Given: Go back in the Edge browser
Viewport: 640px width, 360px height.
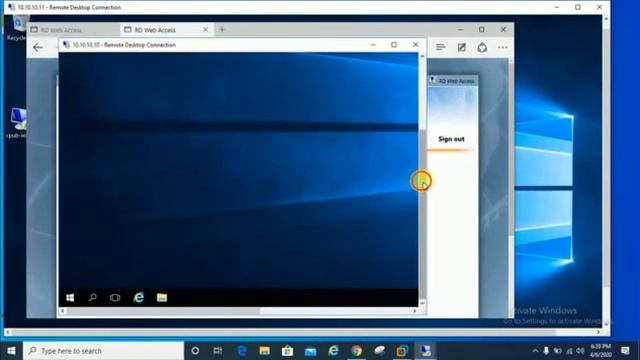Looking at the screenshot, I should tap(38, 47).
